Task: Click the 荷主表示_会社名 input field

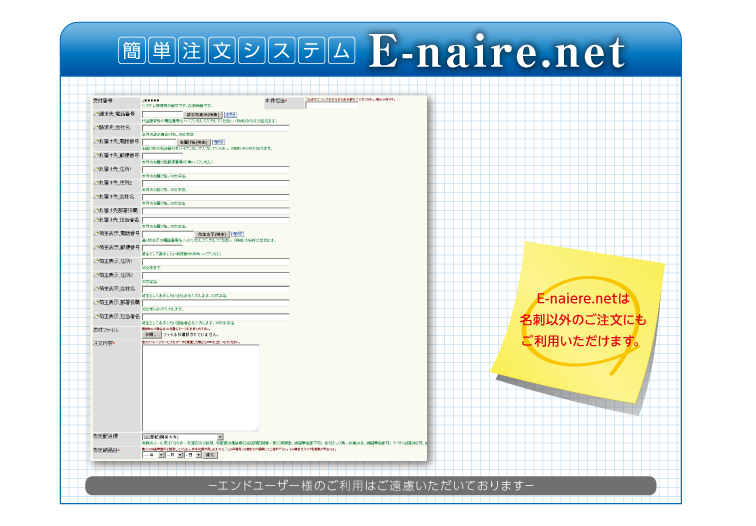Action: point(216,289)
